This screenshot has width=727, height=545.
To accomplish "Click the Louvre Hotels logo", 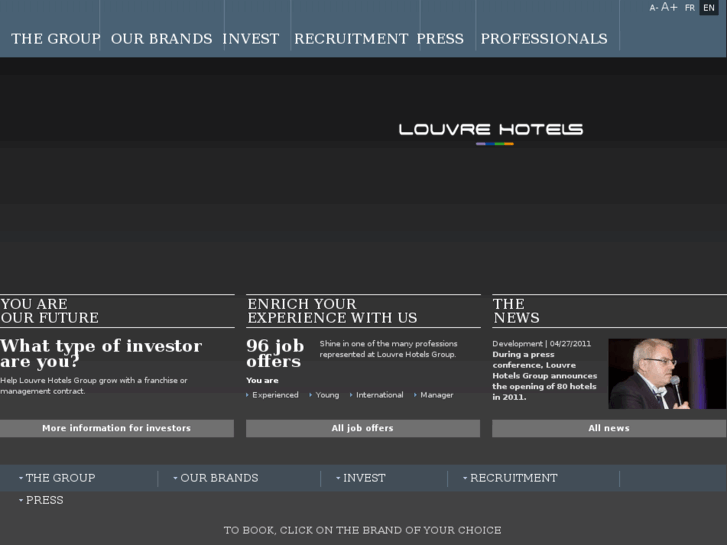I will tap(491, 134).
